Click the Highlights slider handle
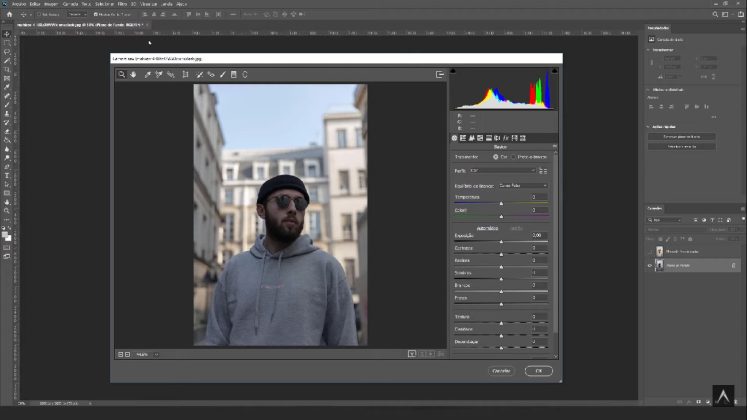 pos(501,267)
